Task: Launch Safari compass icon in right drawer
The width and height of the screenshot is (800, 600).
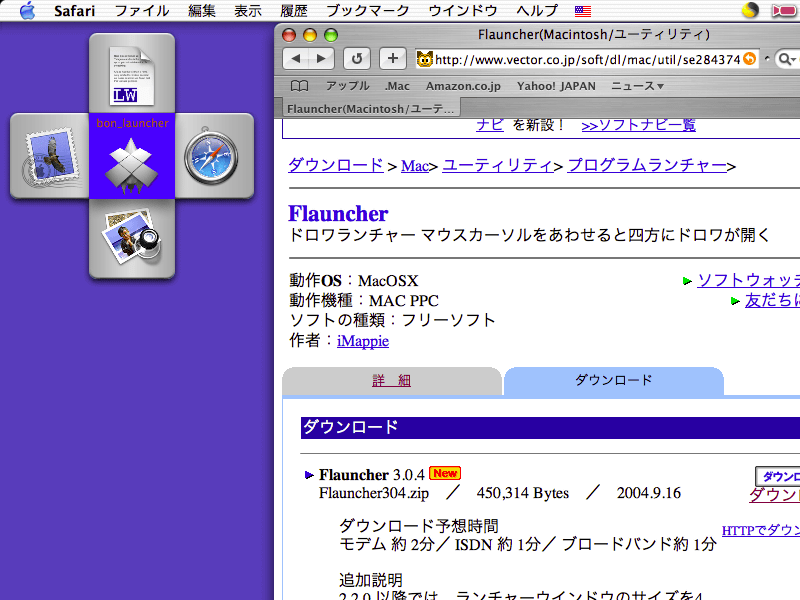Action: (211, 157)
